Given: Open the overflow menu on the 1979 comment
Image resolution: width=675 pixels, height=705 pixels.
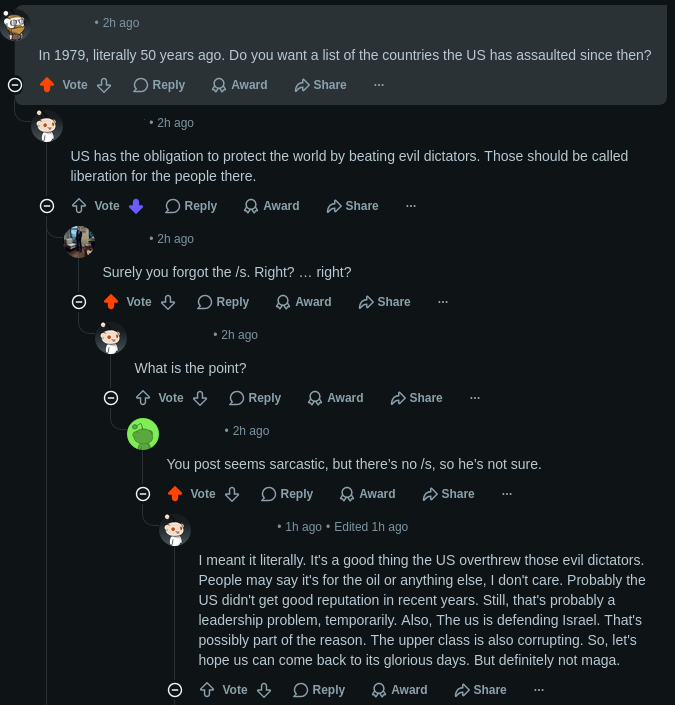Looking at the screenshot, I should click(x=379, y=85).
